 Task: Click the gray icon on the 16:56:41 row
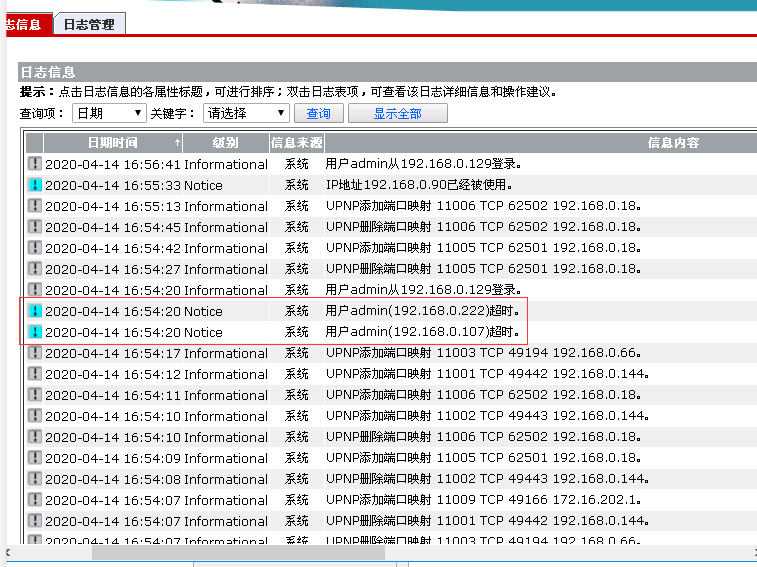pyautogui.click(x=34, y=164)
